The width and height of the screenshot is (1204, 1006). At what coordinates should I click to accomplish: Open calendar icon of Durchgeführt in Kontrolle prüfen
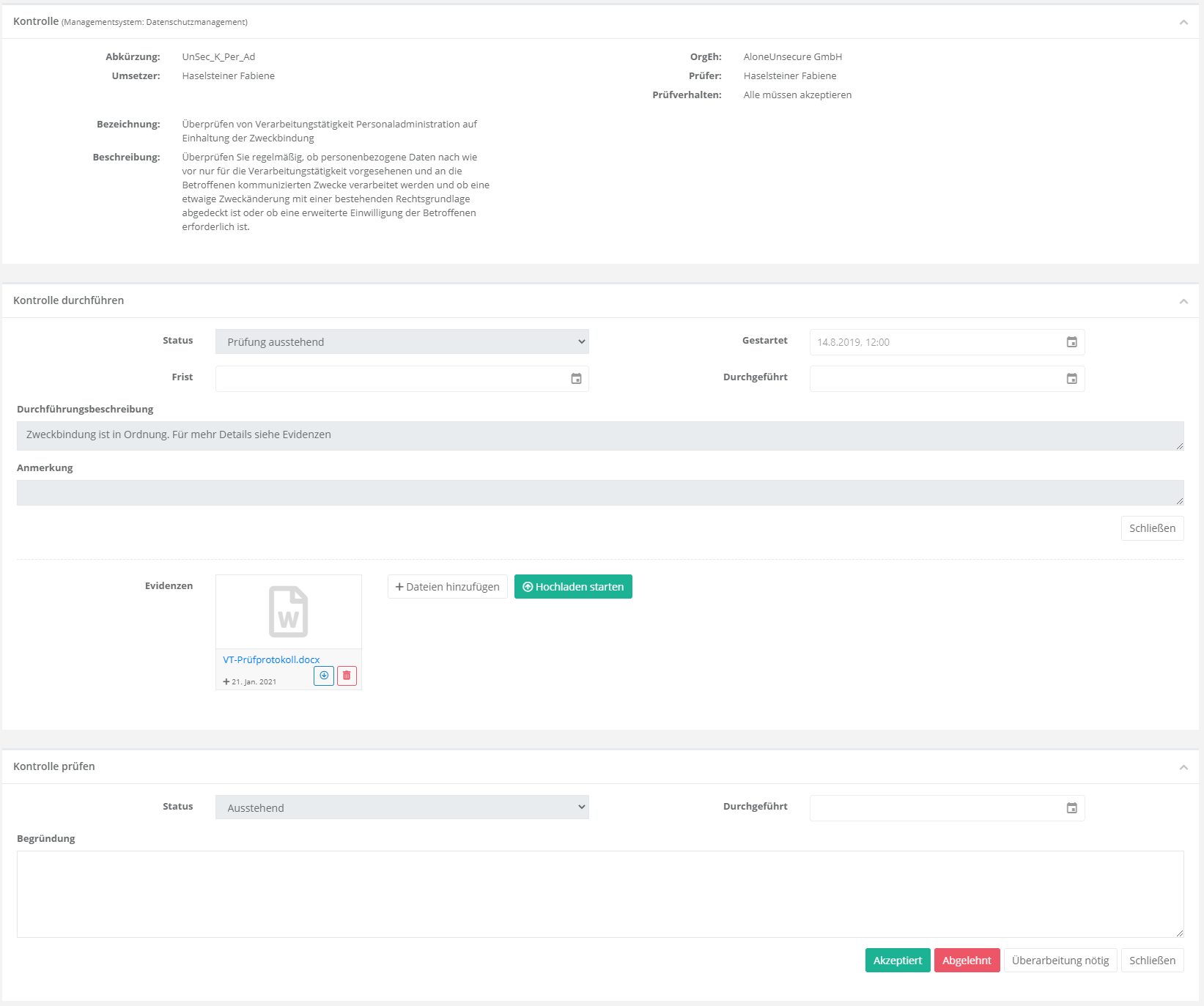pyautogui.click(x=1071, y=808)
